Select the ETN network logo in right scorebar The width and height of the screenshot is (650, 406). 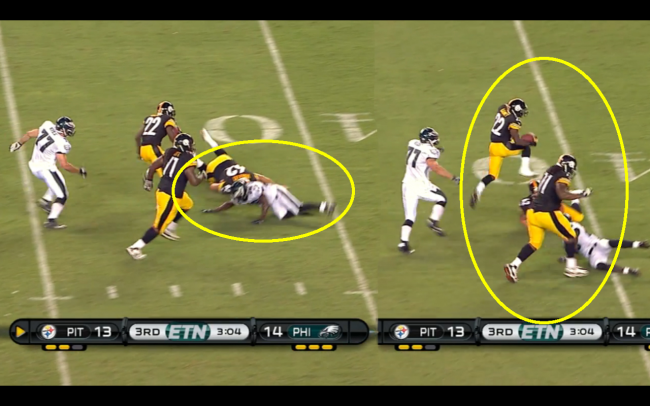click(541, 332)
